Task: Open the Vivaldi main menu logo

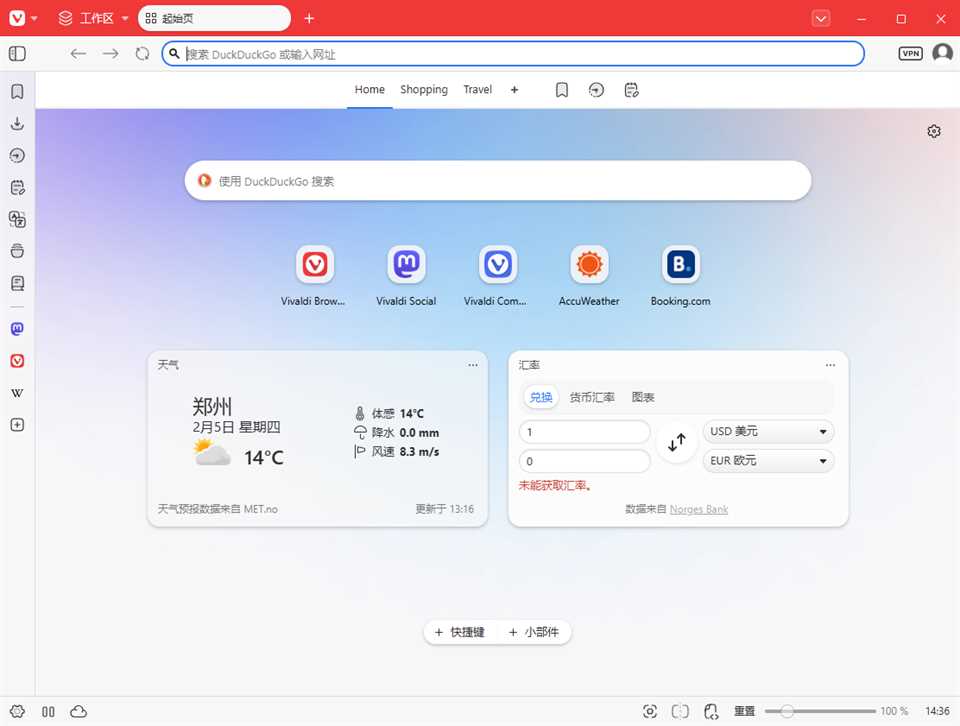Action: click(x=17, y=18)
